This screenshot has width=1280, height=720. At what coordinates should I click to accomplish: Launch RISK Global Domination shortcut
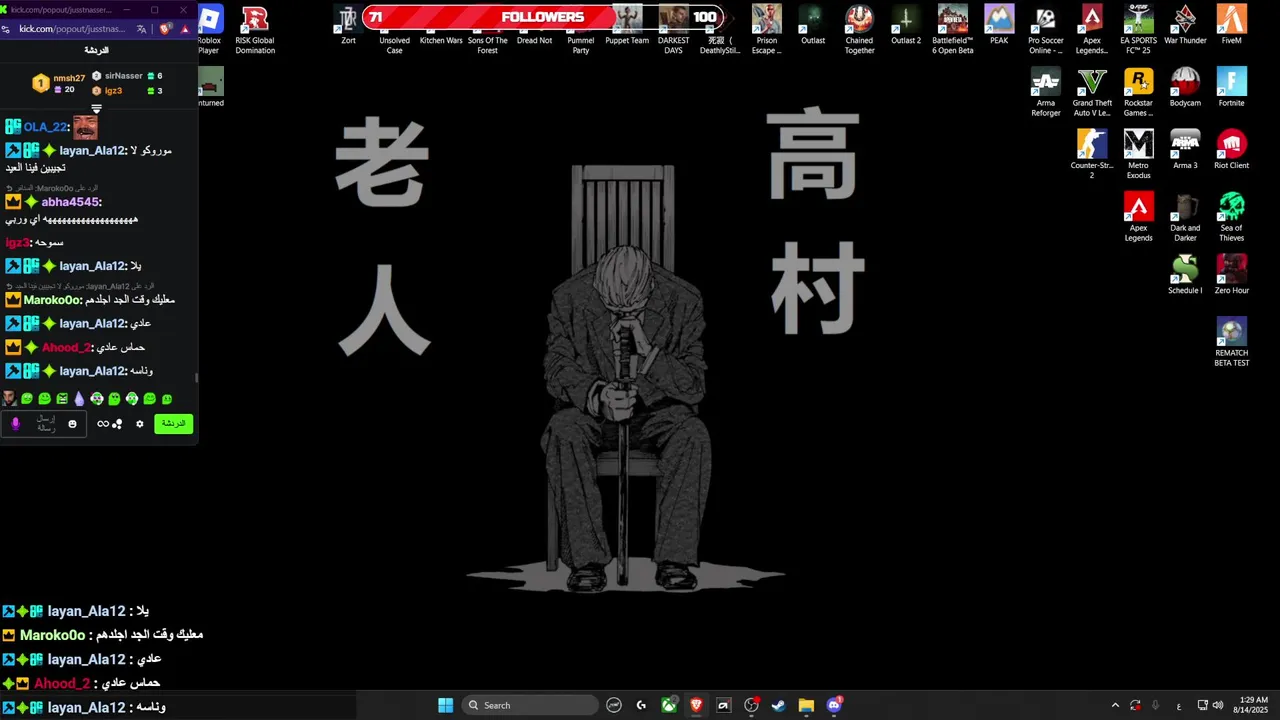click(255, 29)
